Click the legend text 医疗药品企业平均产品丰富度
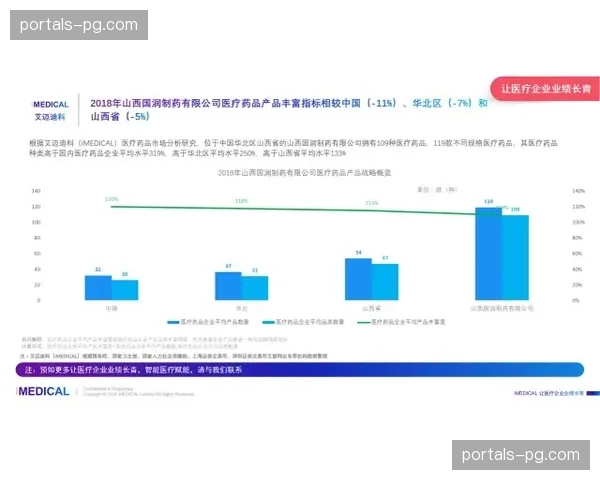 408,322
